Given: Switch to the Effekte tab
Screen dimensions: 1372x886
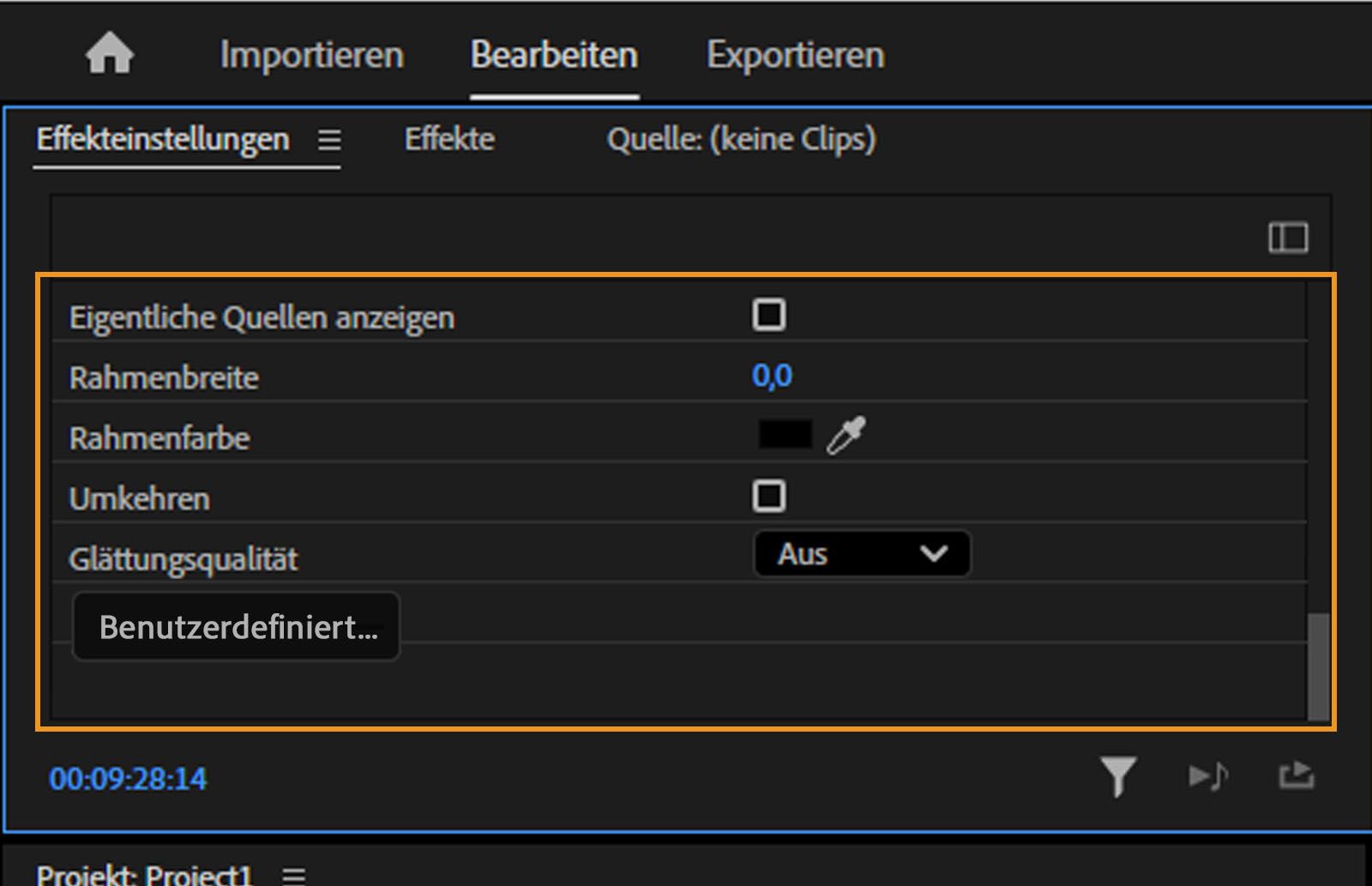Looking at the screenshot, I should (448, 138).
